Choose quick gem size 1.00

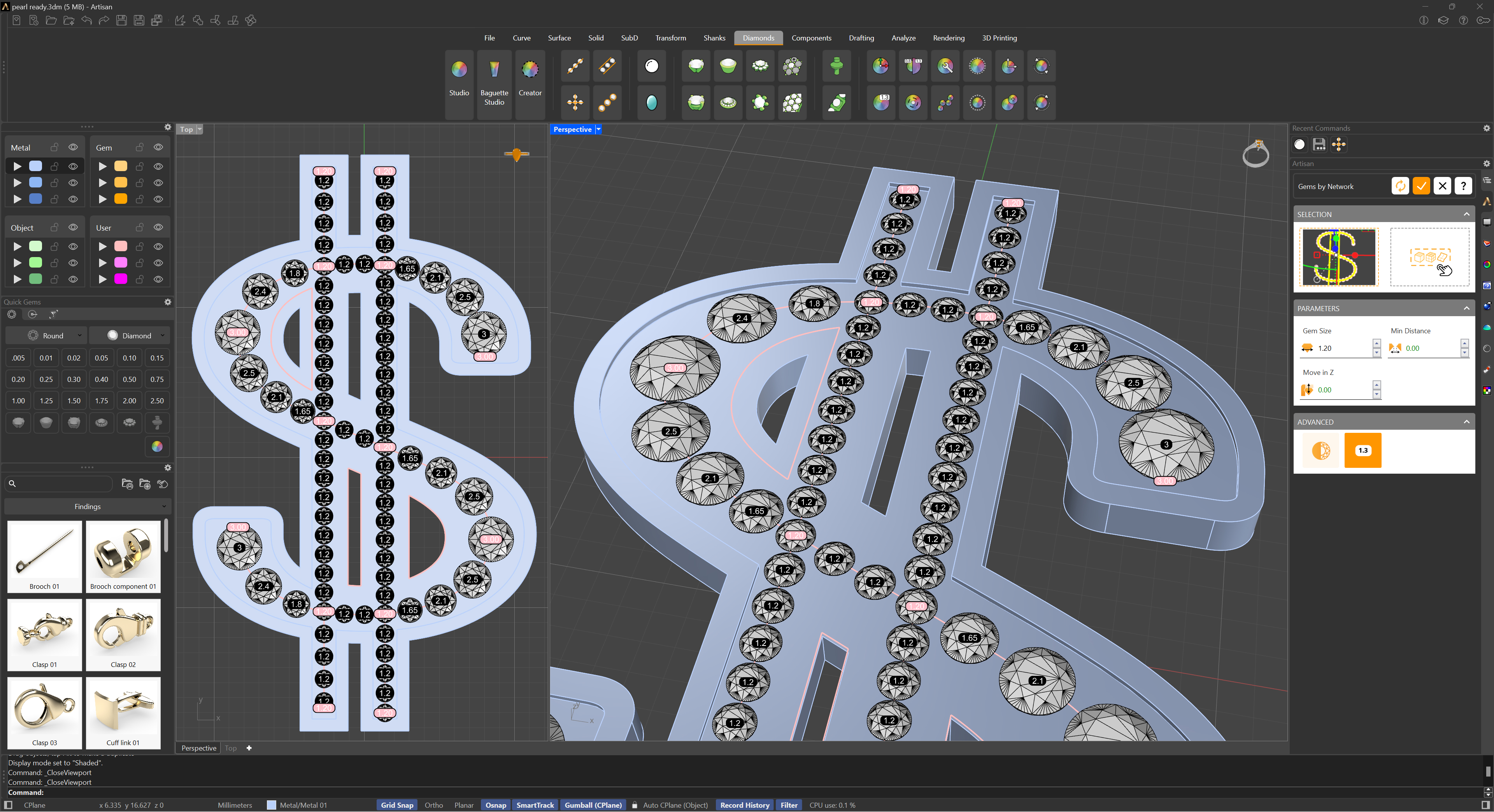pos(19,401)
